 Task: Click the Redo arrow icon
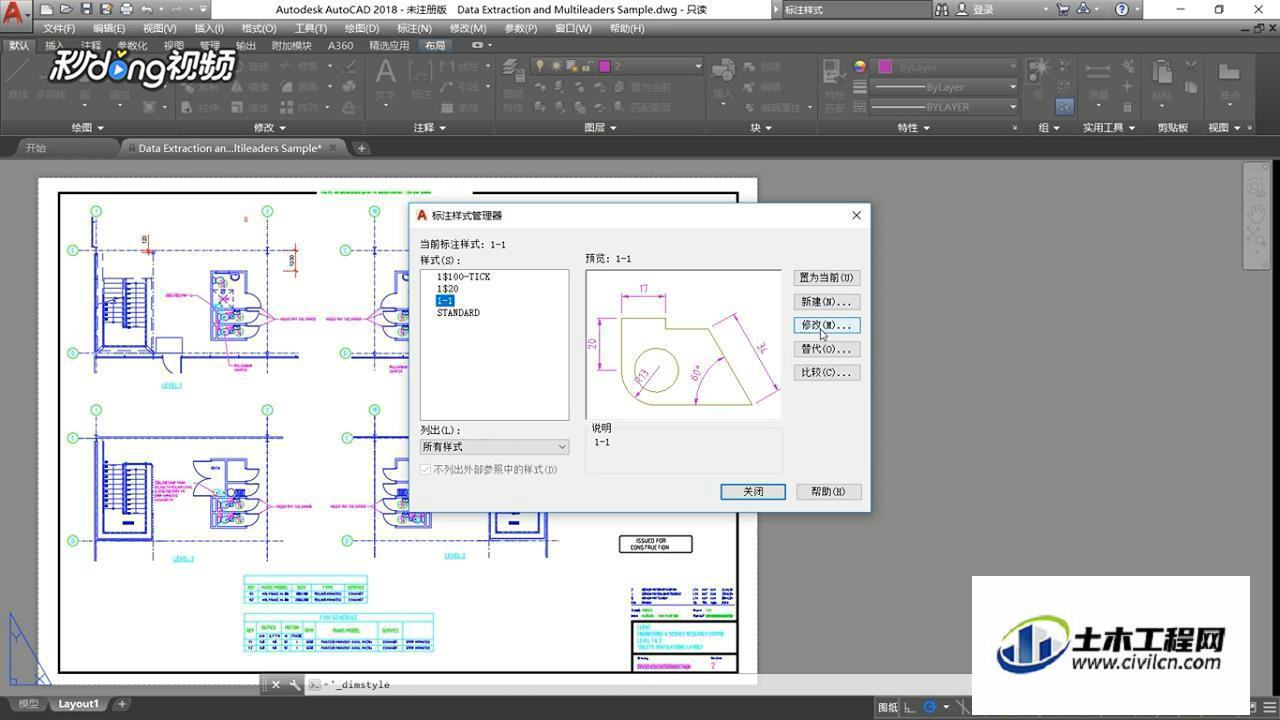[x=178, y=9]
